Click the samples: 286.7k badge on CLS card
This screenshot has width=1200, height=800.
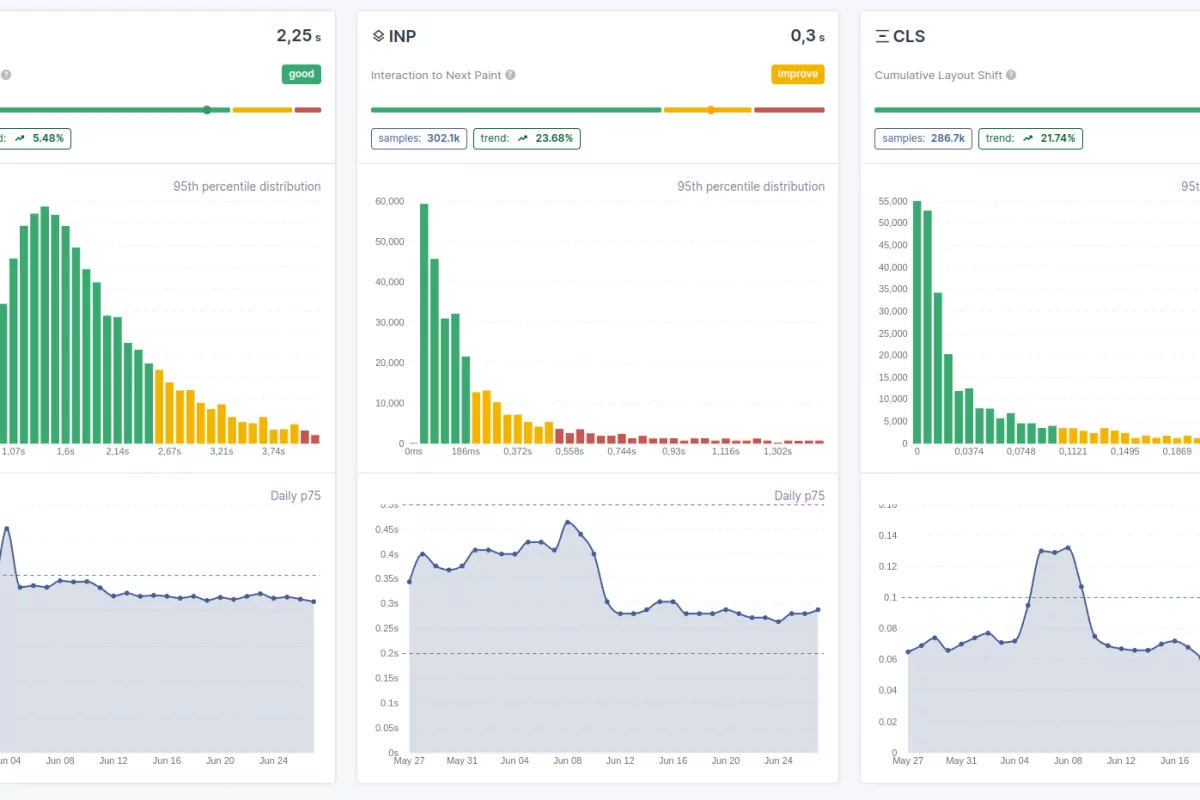tap(922, 138)
